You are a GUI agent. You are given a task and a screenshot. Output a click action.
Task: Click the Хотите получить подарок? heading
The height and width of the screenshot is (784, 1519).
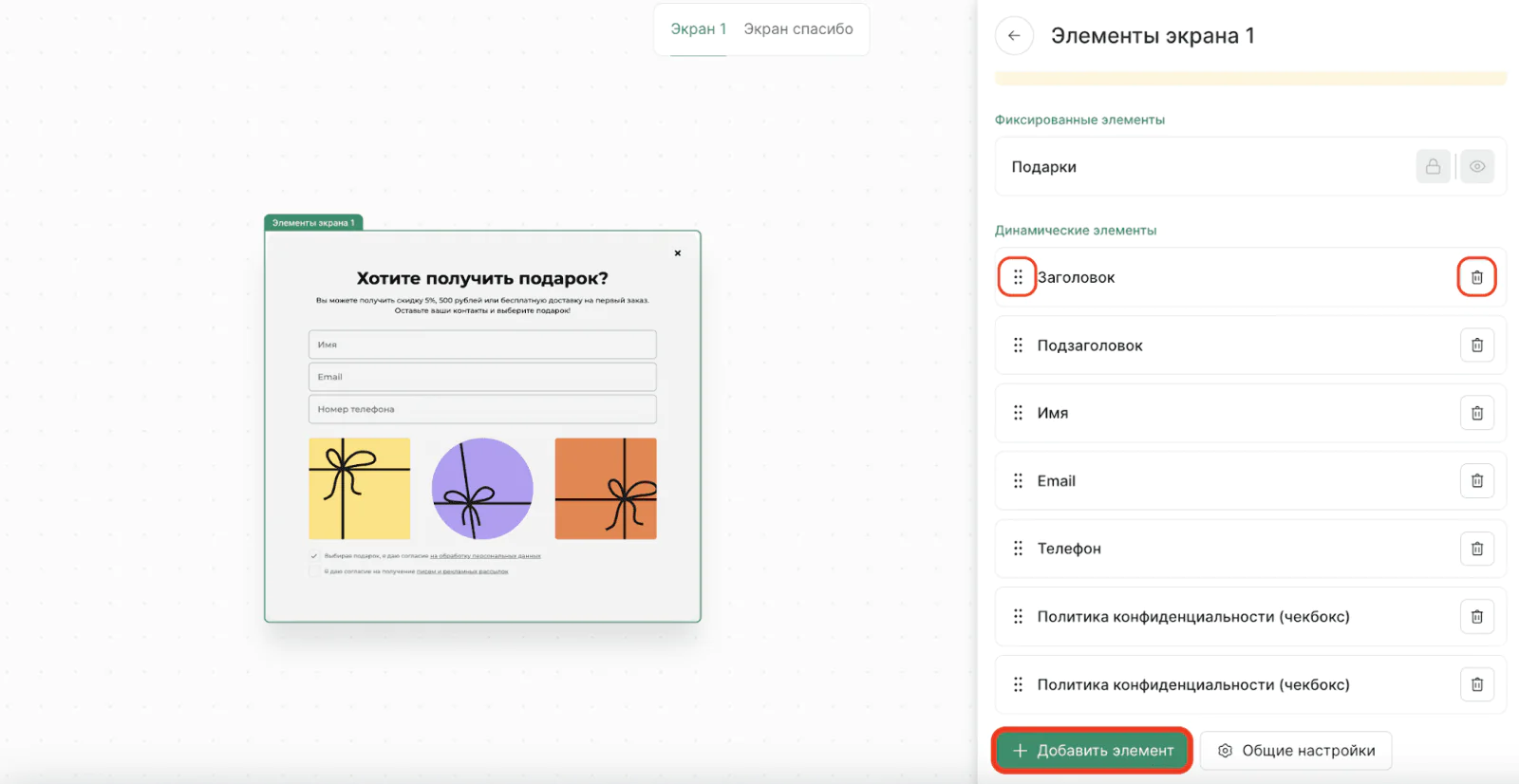pos(482,278)
